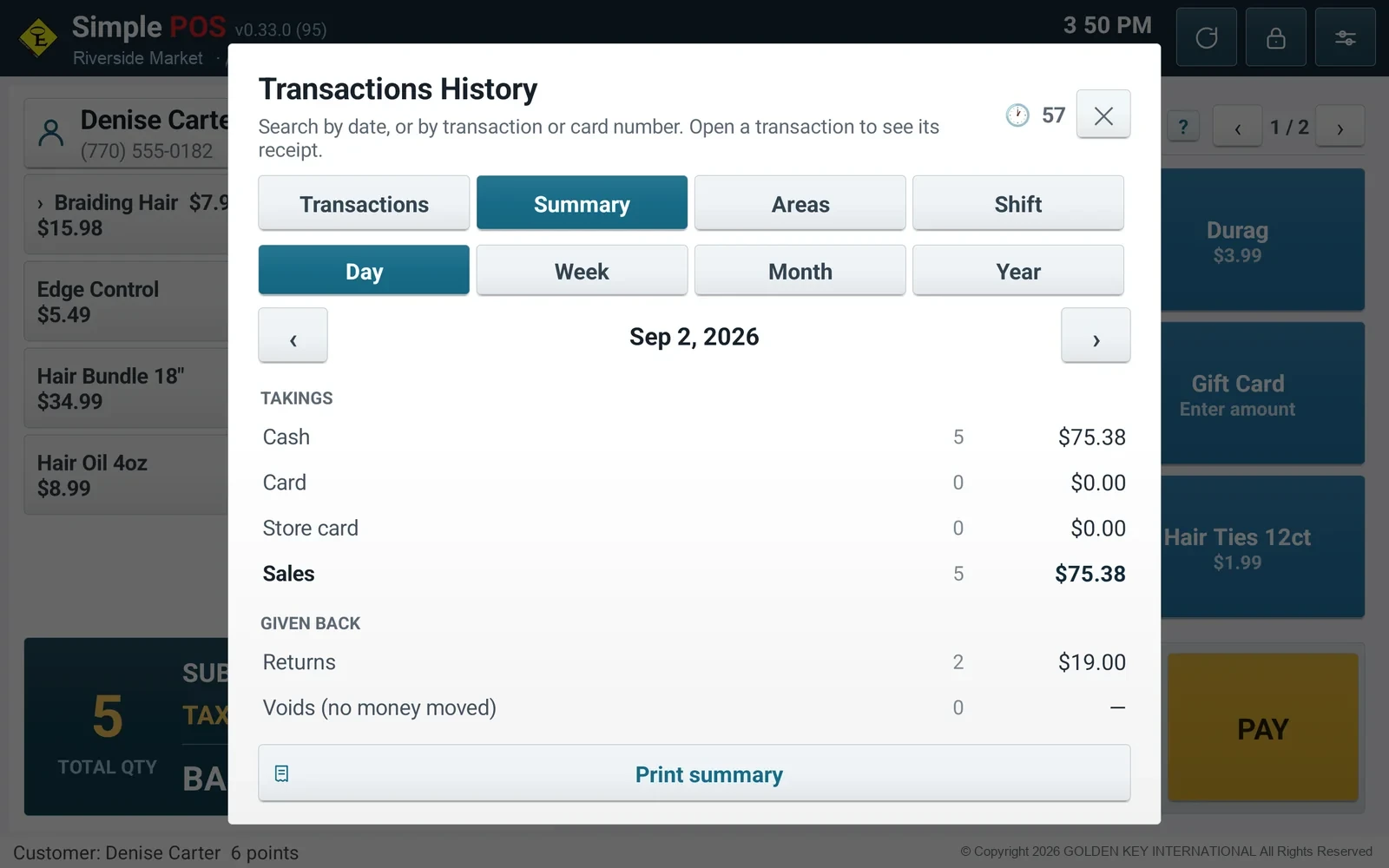Advance to the day after Sep 2, 2026
Viewport: 1389px width, 868px height.
[x=1096, y=335]
